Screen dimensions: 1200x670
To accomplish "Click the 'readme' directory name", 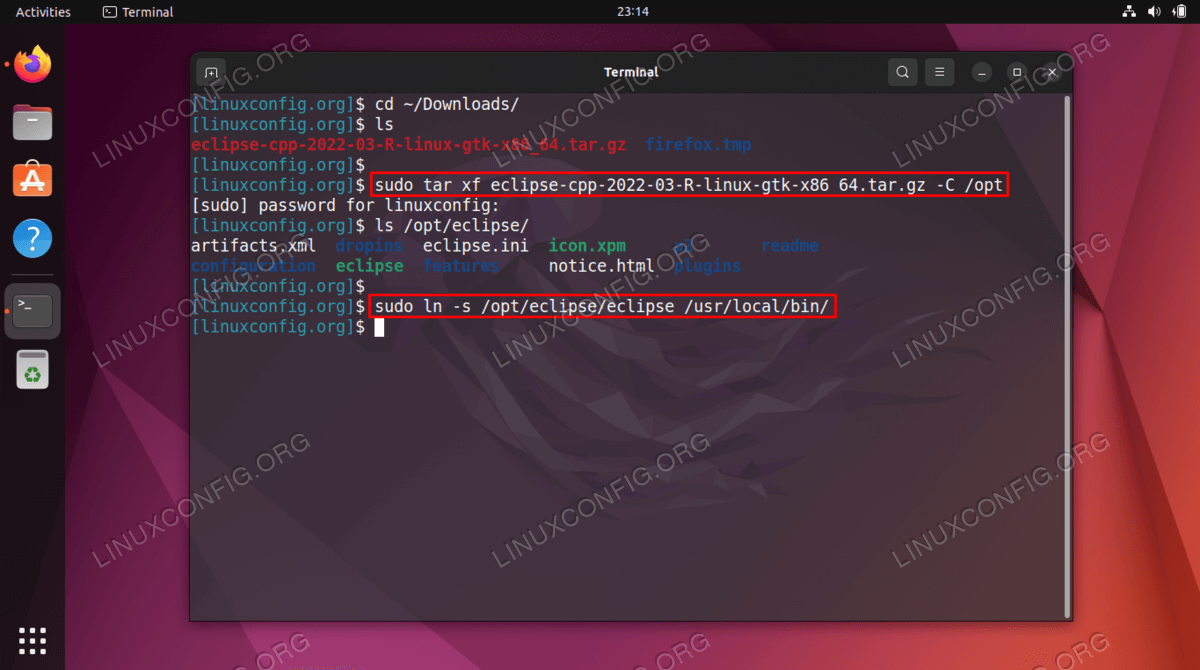I will tap(790, 246).
